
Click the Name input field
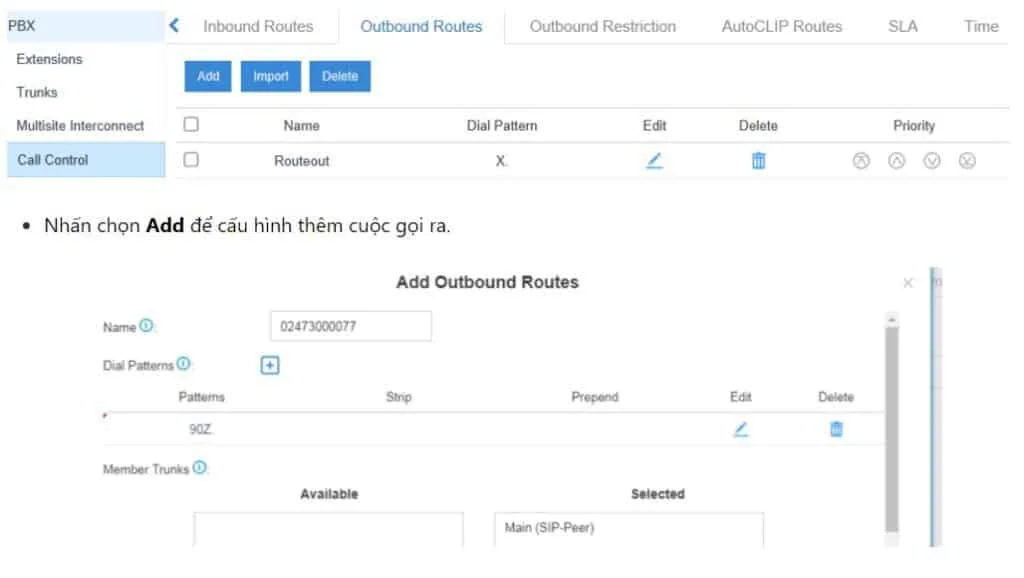[x=350, y=326]
